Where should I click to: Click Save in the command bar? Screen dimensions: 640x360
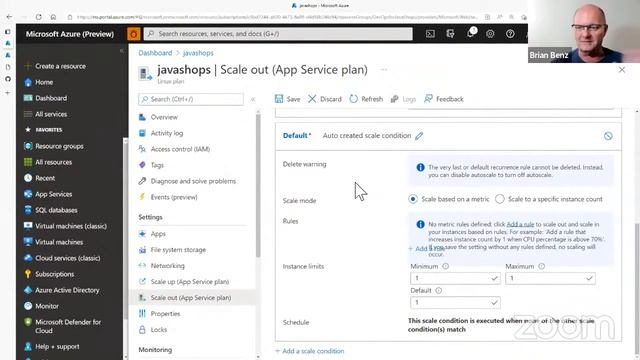(x=288, y=99)
